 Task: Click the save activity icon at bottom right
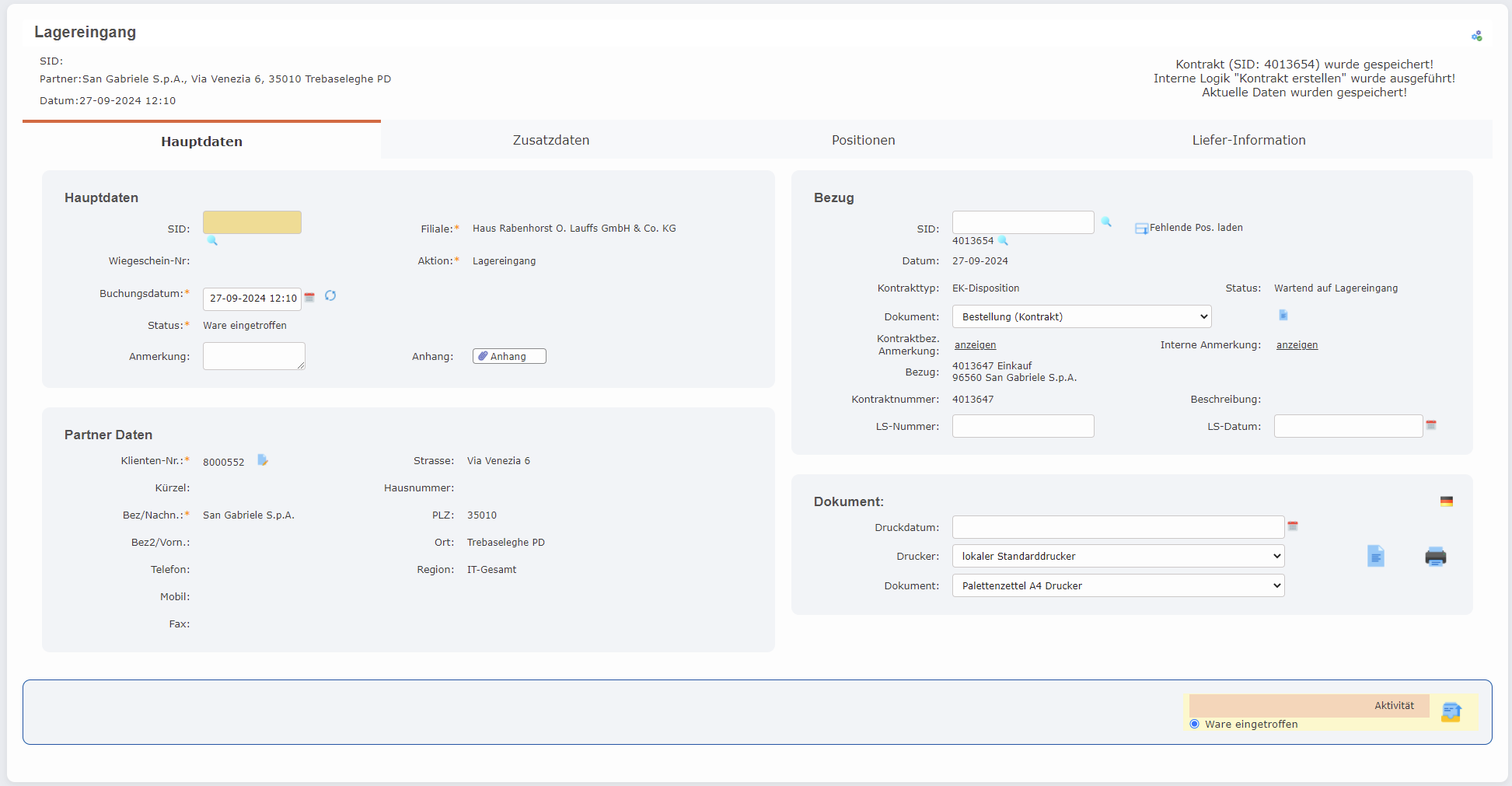tap(1451, 712)
